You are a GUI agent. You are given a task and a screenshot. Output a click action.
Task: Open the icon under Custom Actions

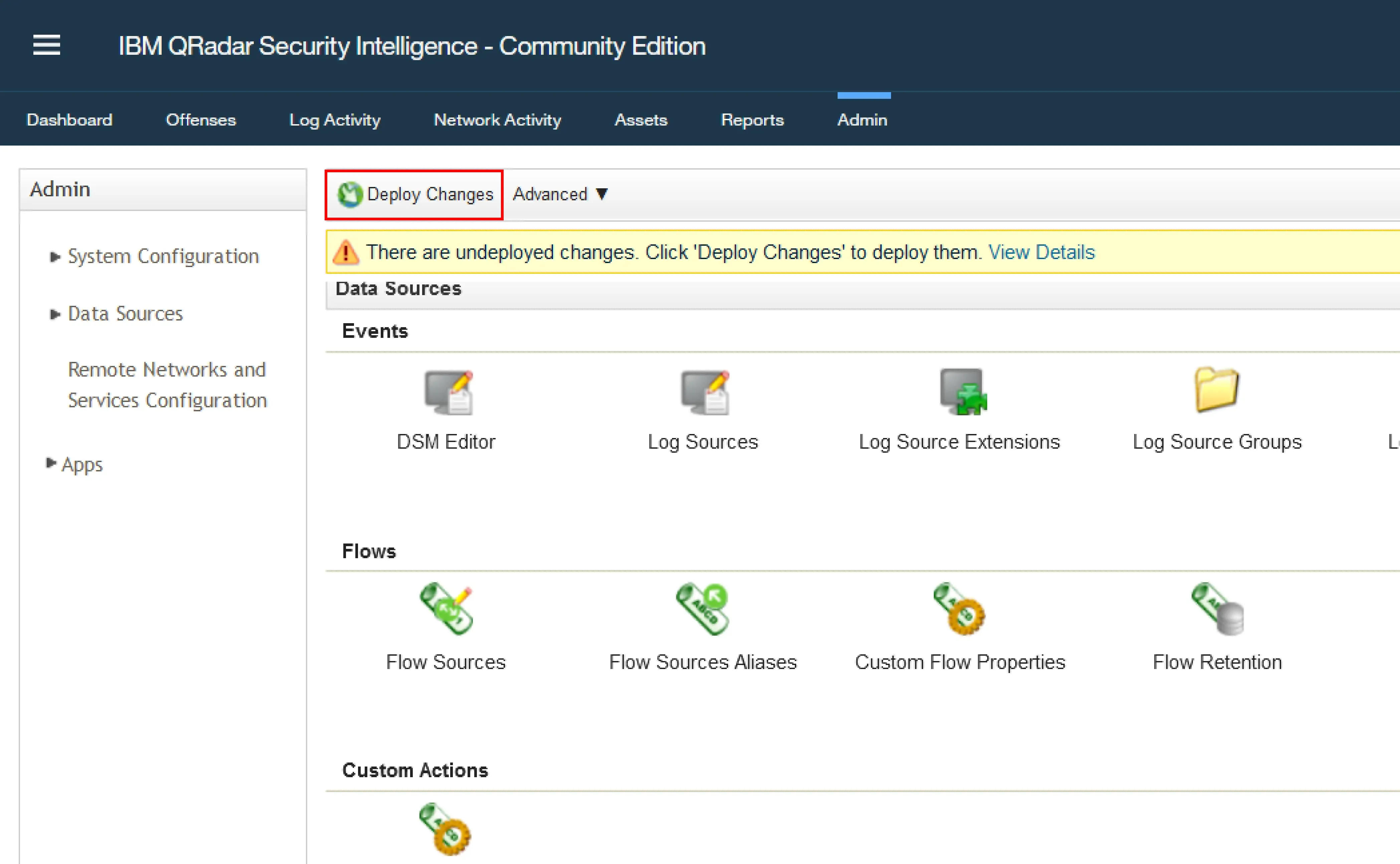pyautogui.click(x=445, y=829)
